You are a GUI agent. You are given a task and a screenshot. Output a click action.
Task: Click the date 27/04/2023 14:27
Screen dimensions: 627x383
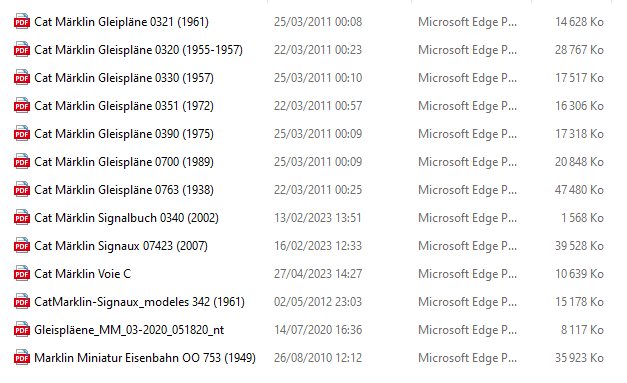click(318, 273)
